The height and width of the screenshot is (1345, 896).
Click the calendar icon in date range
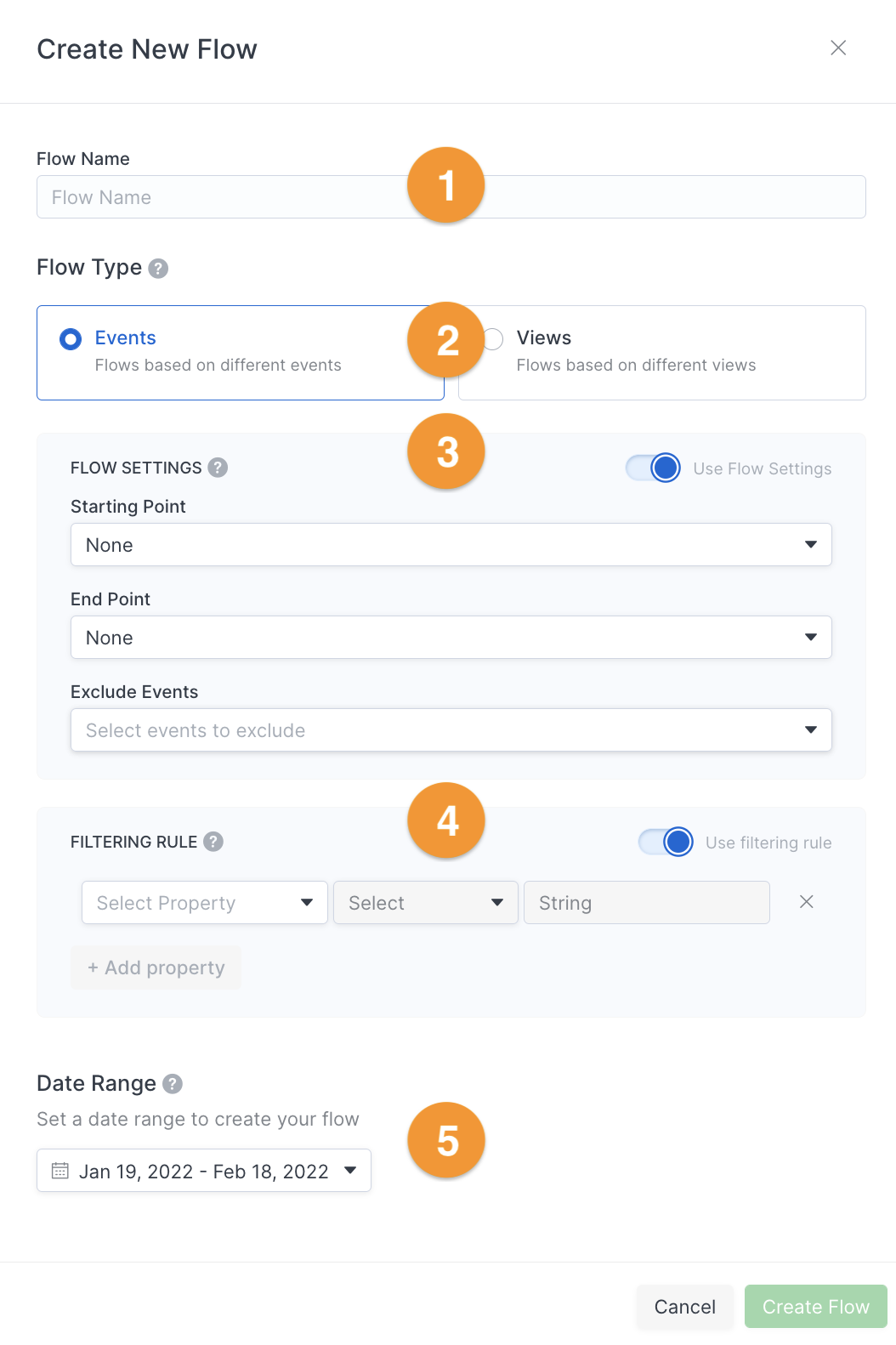(60, 1171)
